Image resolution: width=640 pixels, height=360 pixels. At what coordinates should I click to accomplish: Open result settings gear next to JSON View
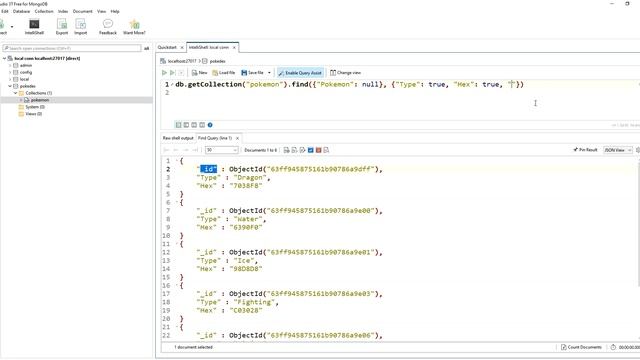click(x=638, y=150)
